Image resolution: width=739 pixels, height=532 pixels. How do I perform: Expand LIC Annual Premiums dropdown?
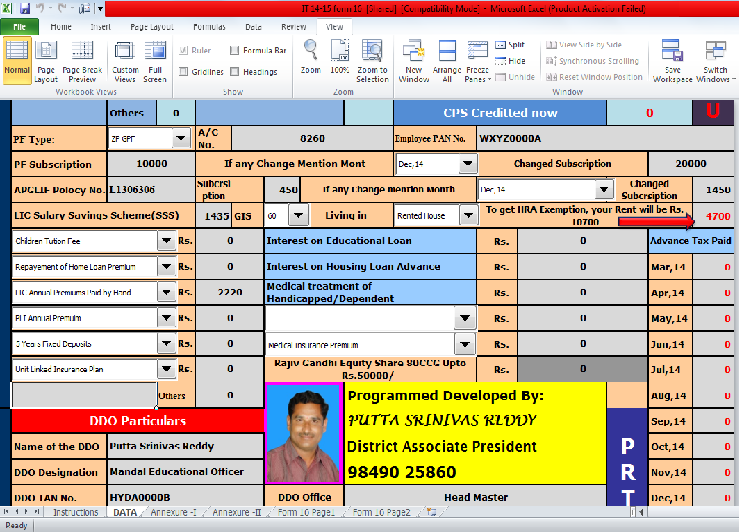(166, 292)
